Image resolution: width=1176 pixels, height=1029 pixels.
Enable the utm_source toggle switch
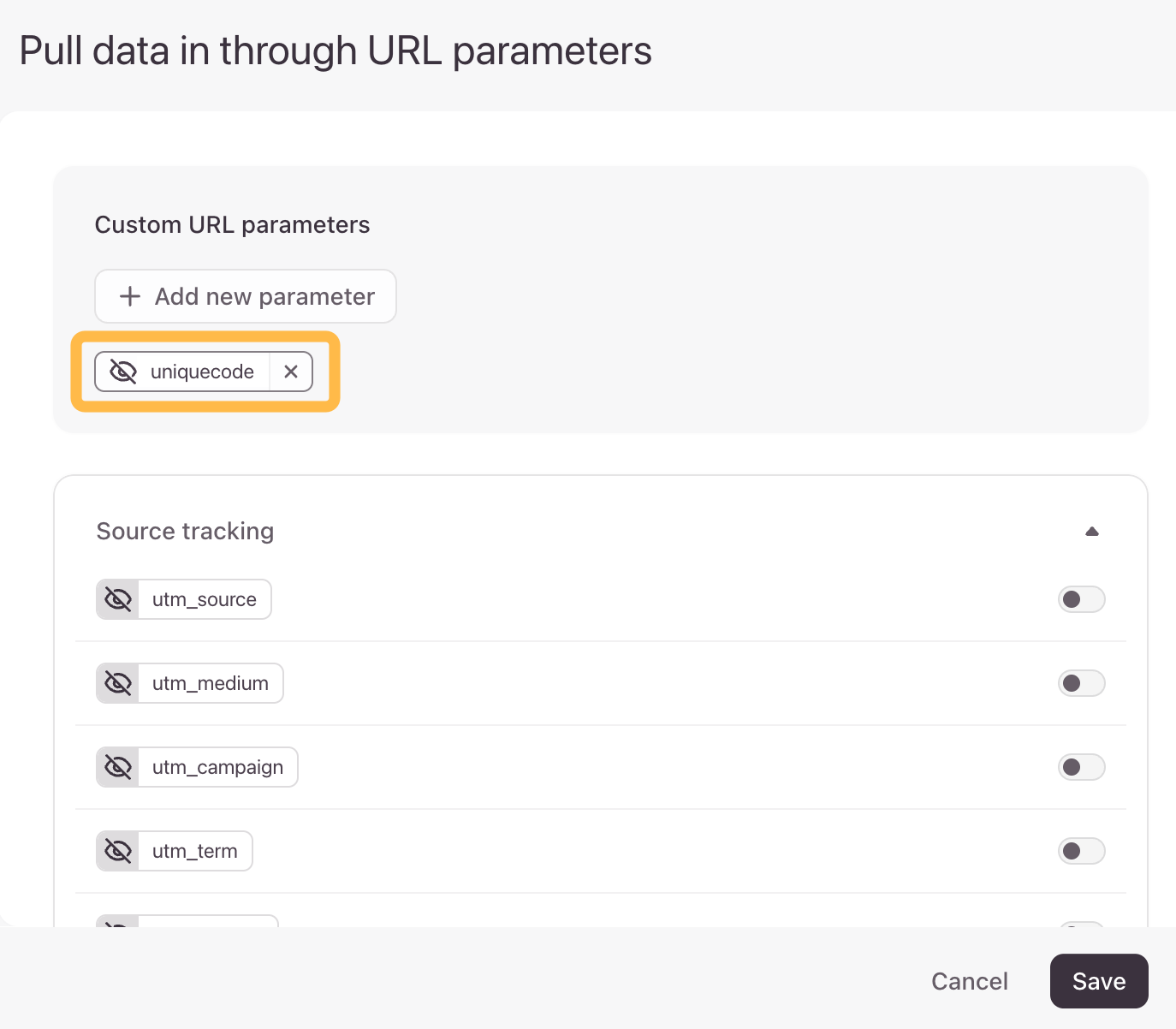pyautogui.click(x=1082, y=599)
